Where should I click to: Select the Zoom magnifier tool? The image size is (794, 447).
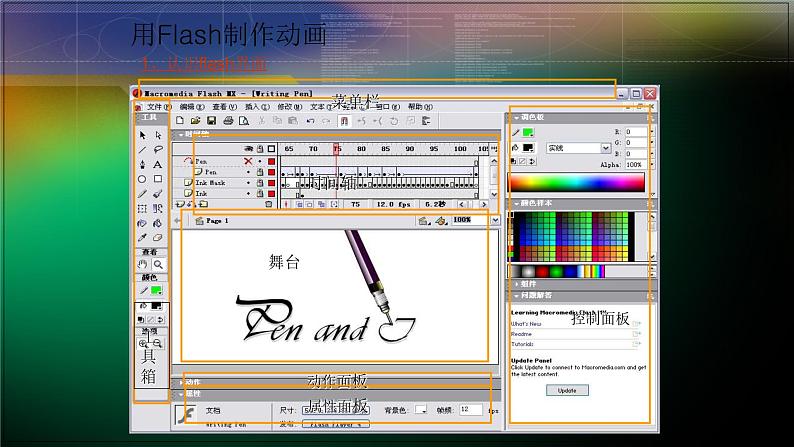pyautogui.click(x=158, y=264)
